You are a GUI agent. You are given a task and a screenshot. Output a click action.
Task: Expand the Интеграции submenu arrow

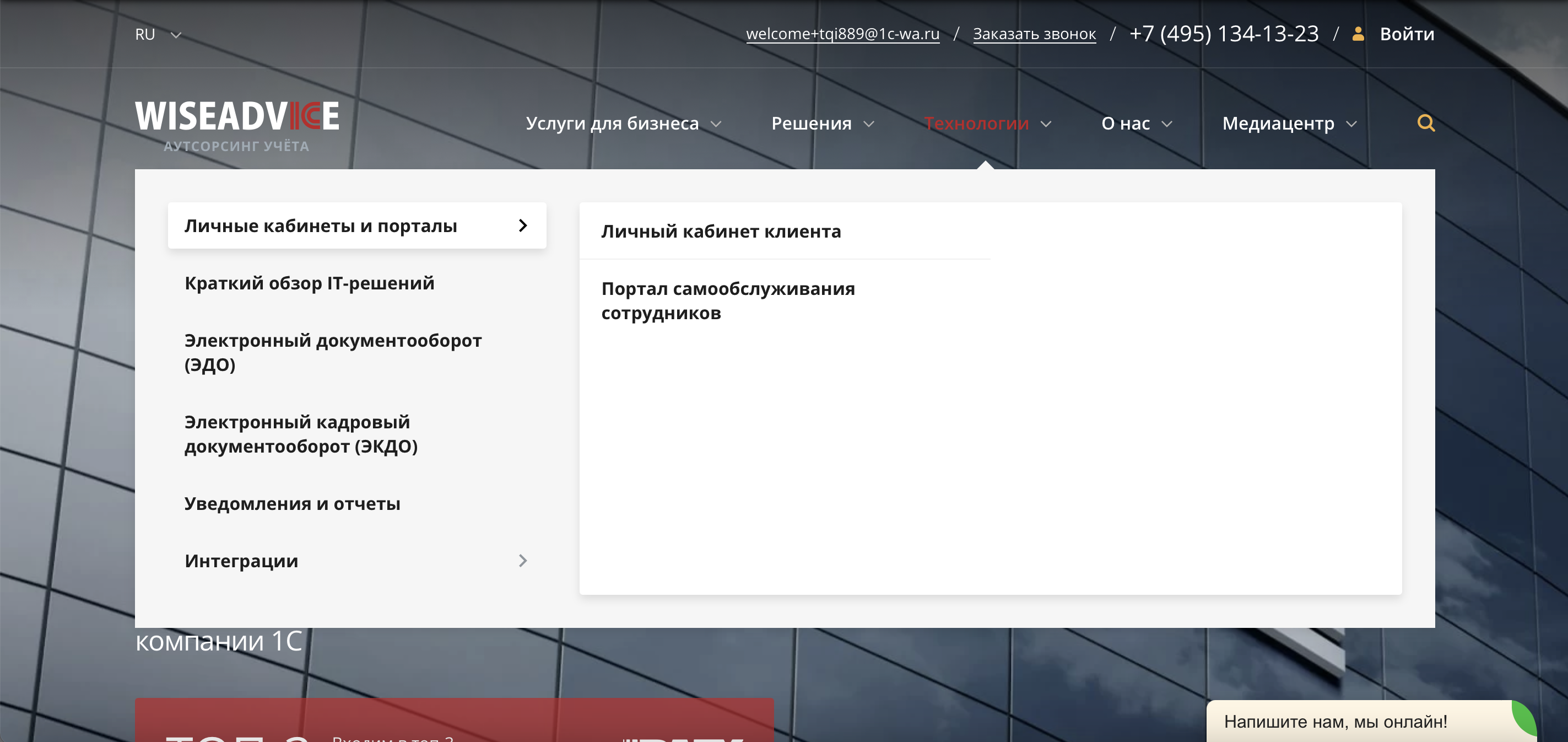(522, 561)
